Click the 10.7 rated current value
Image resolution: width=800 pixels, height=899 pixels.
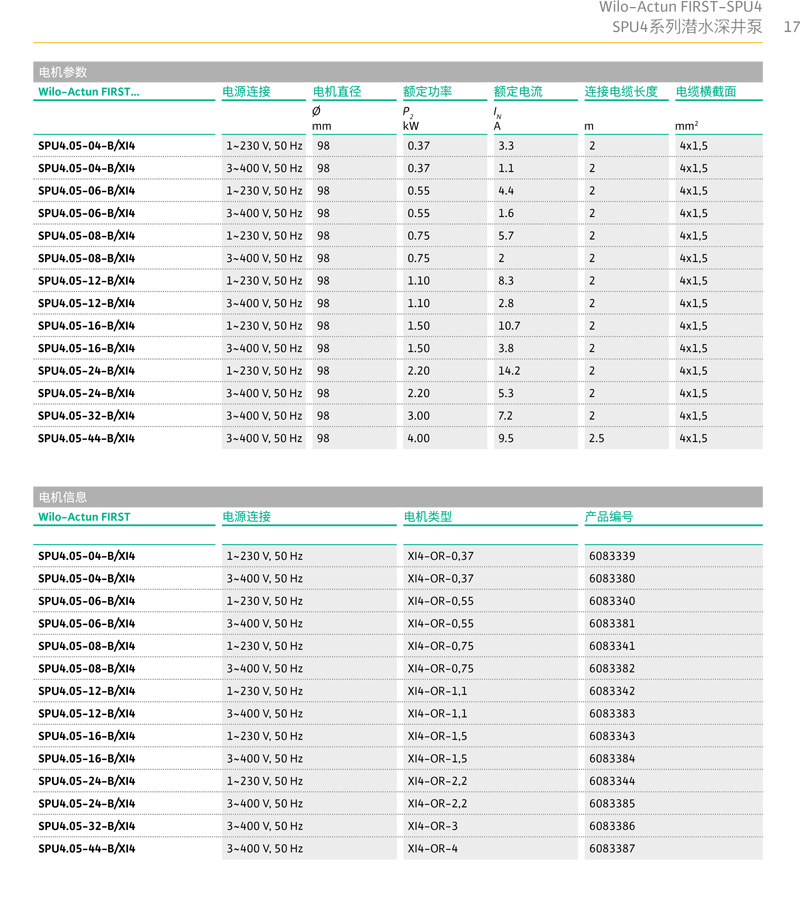509,326
